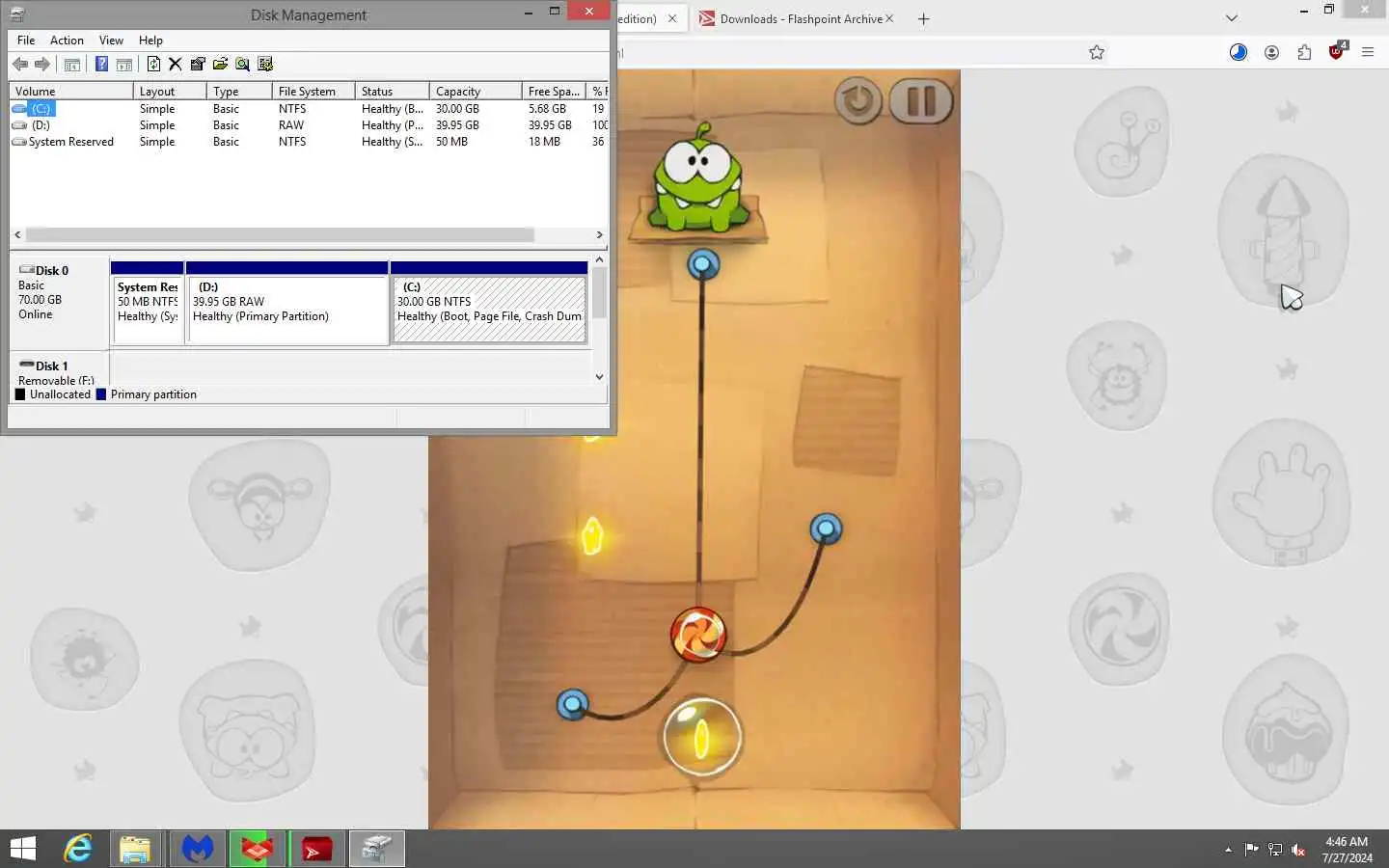Click the uBlock Origin shield icon

[1337, 51]
